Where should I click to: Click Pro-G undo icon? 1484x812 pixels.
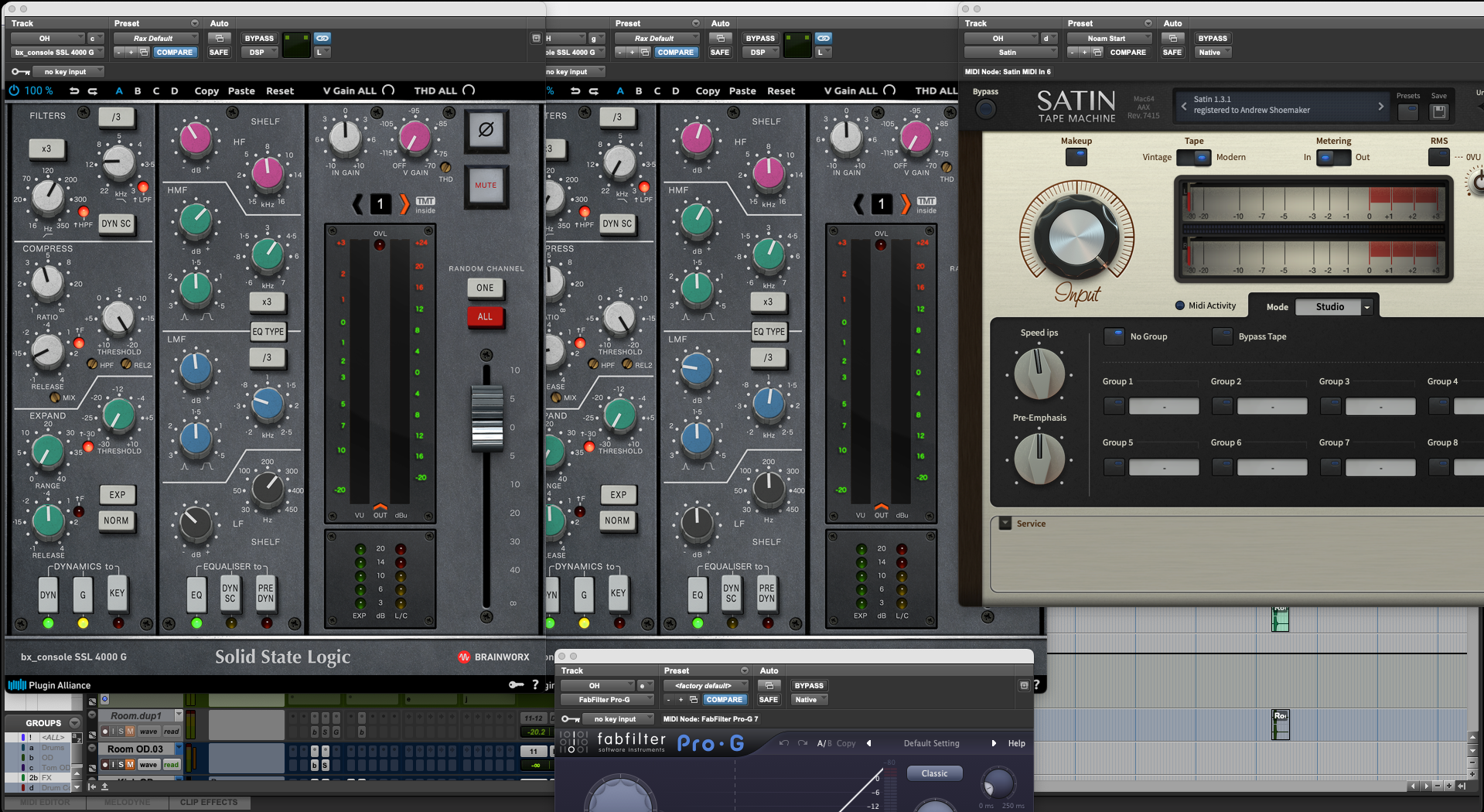tap(784, 743)
